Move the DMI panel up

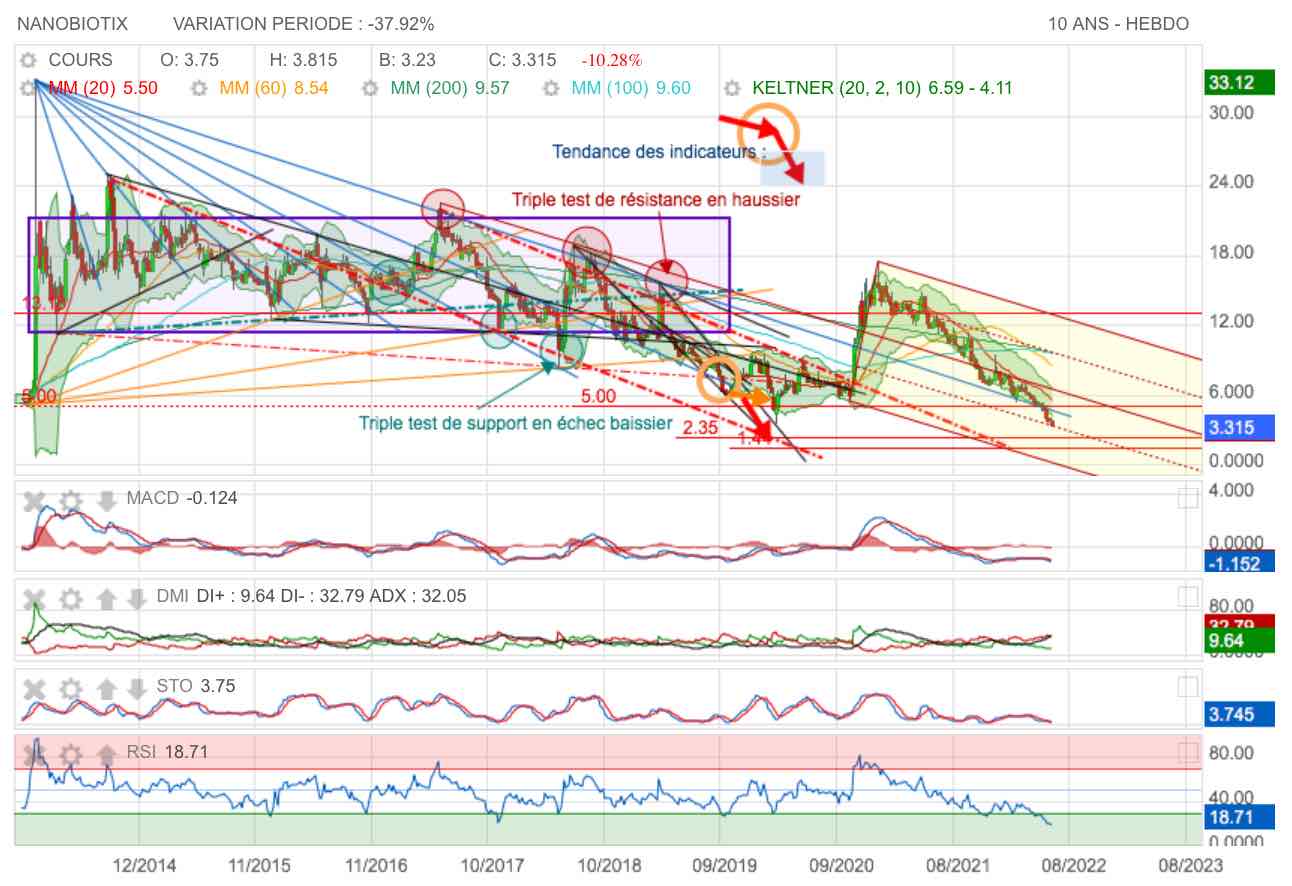tap(107, 599)
